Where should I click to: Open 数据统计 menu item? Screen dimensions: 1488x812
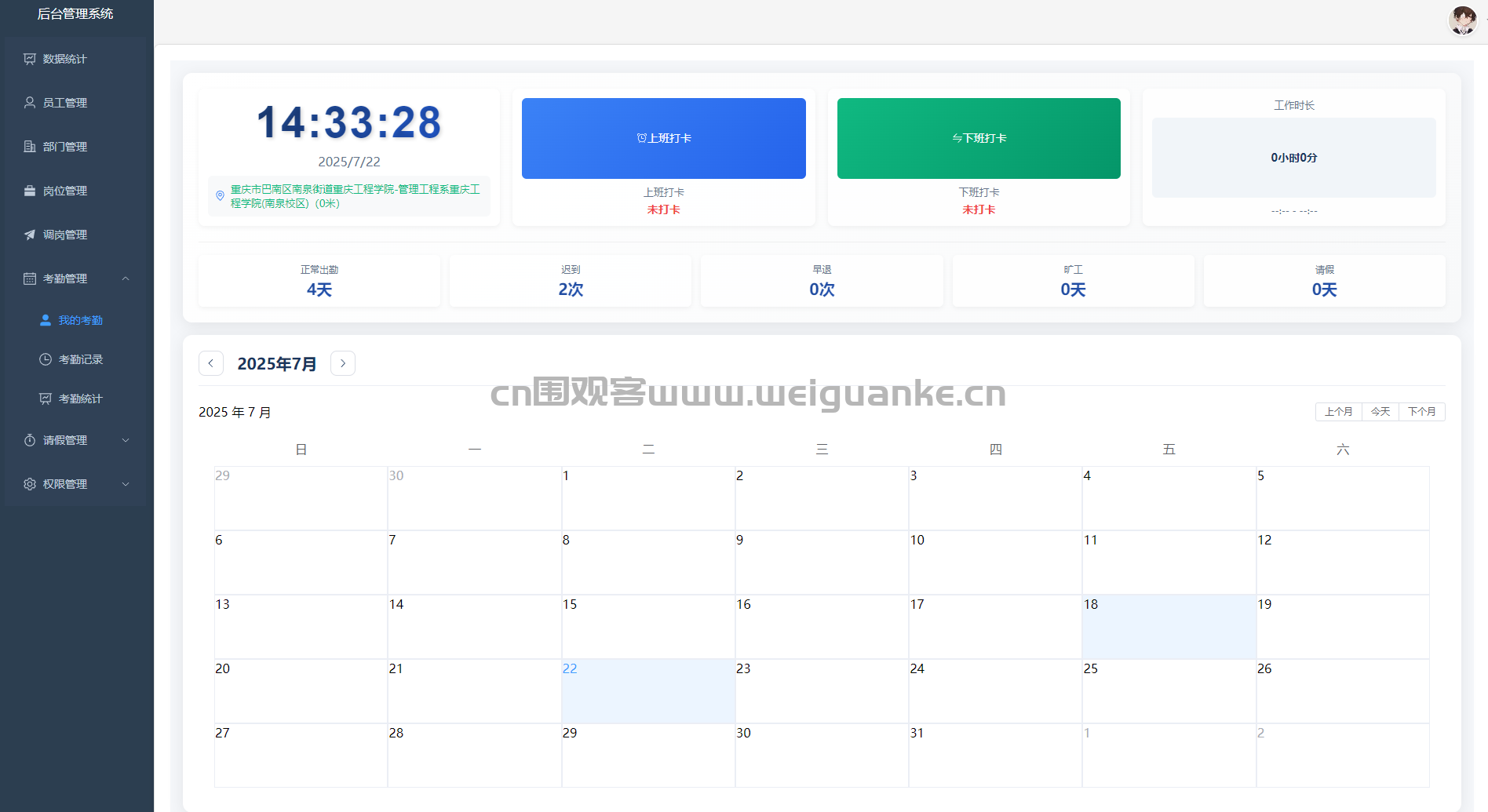[75, 59]
